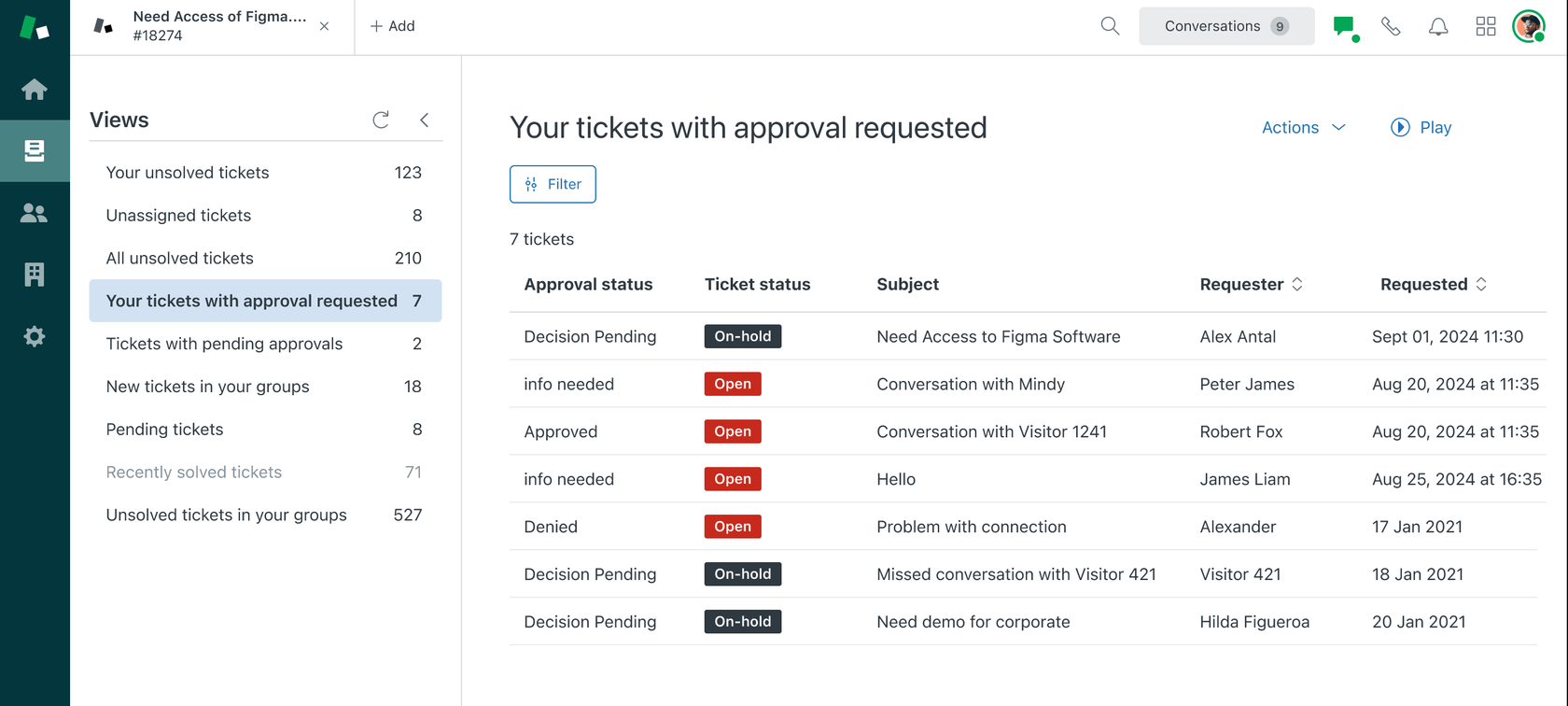Image resolution: width=1568 pixels, height=706 pixels.
Task: Open the Customers panel icon
Action: click(x=35, y=212)
